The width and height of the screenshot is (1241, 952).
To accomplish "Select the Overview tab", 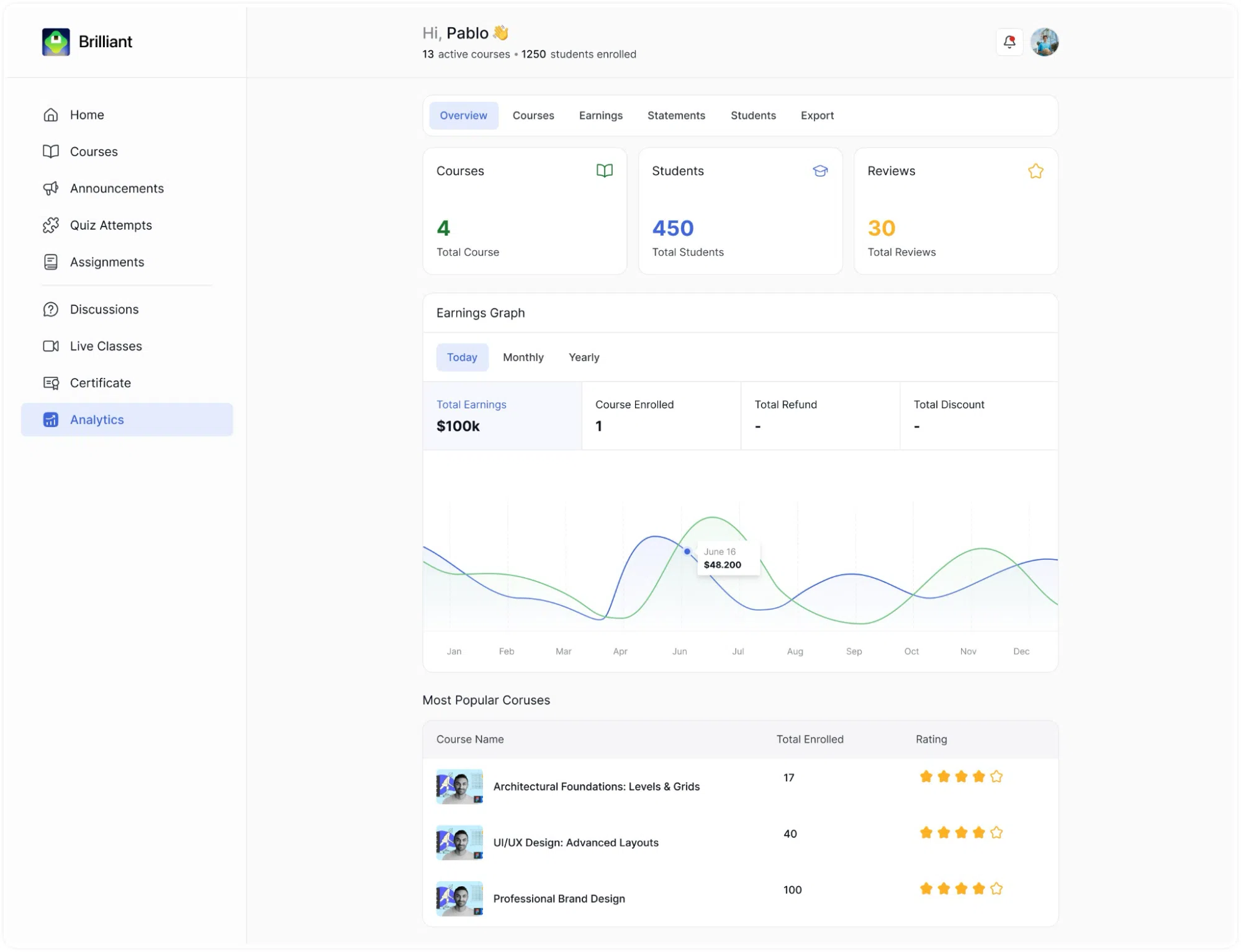I will coord(463,115).
